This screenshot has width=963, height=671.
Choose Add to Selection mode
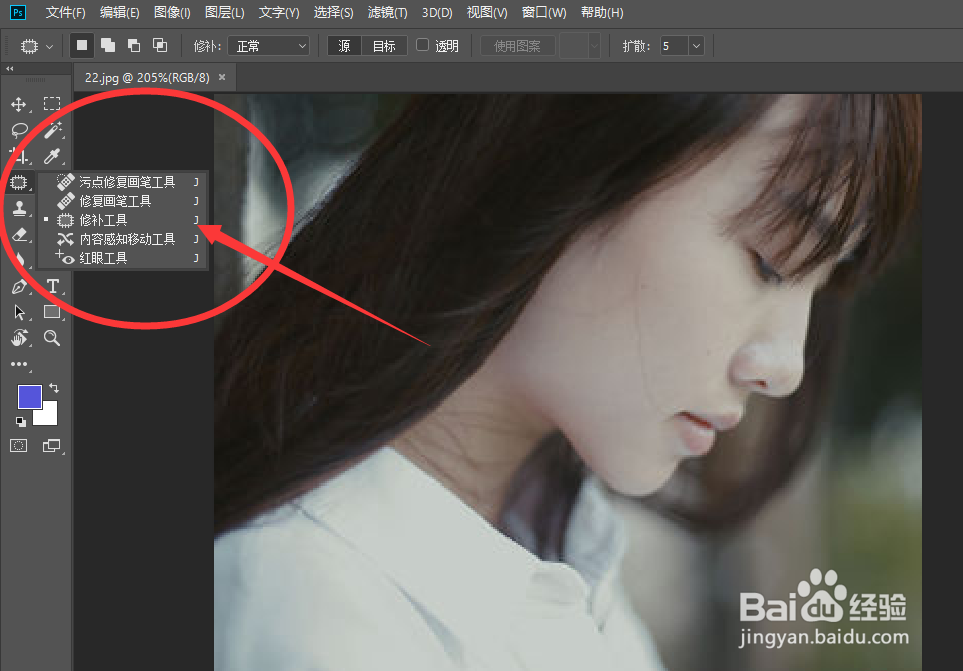click(108, 45)
